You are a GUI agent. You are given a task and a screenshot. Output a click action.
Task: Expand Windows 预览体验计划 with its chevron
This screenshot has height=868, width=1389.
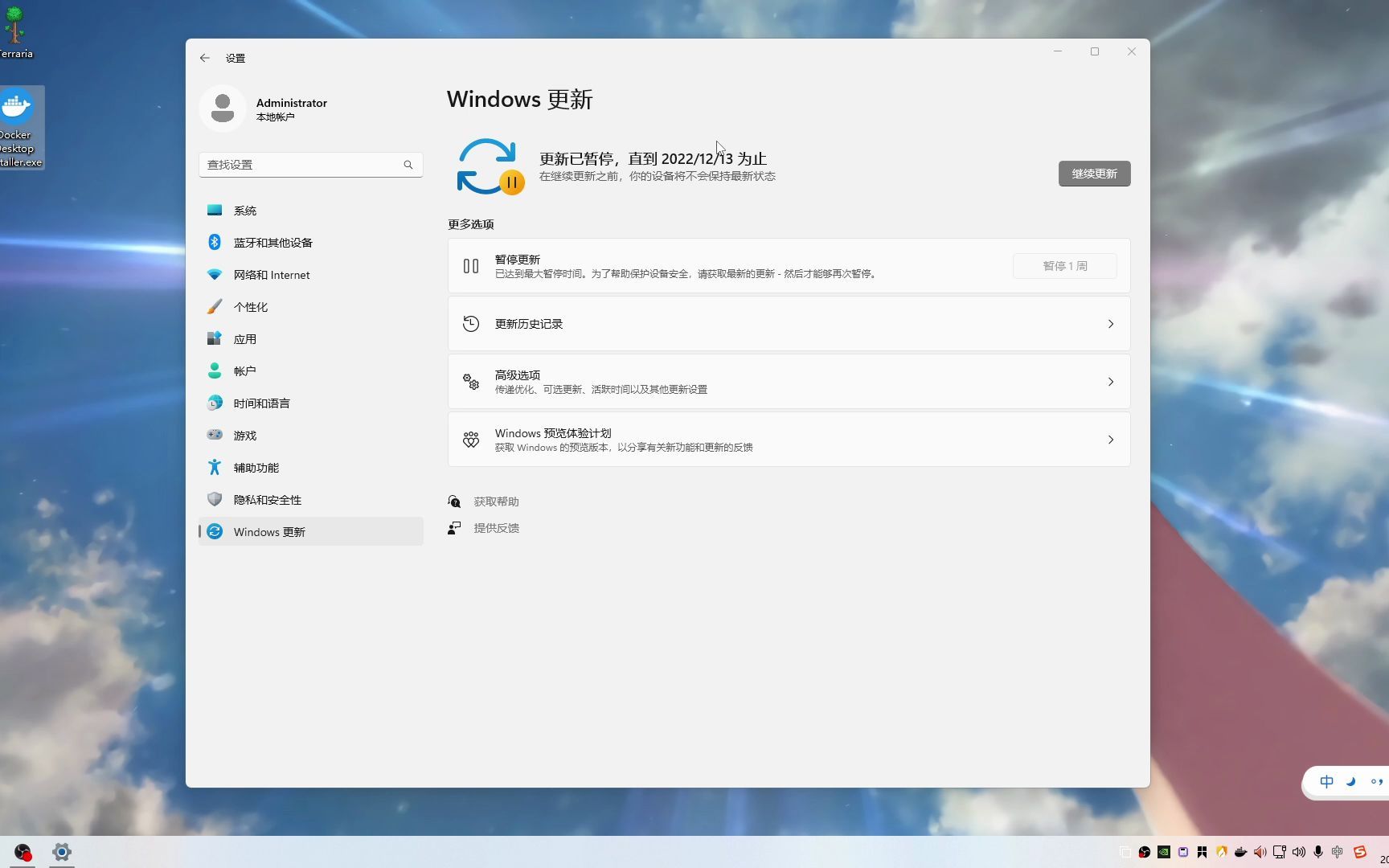(x=1111, y=440)
